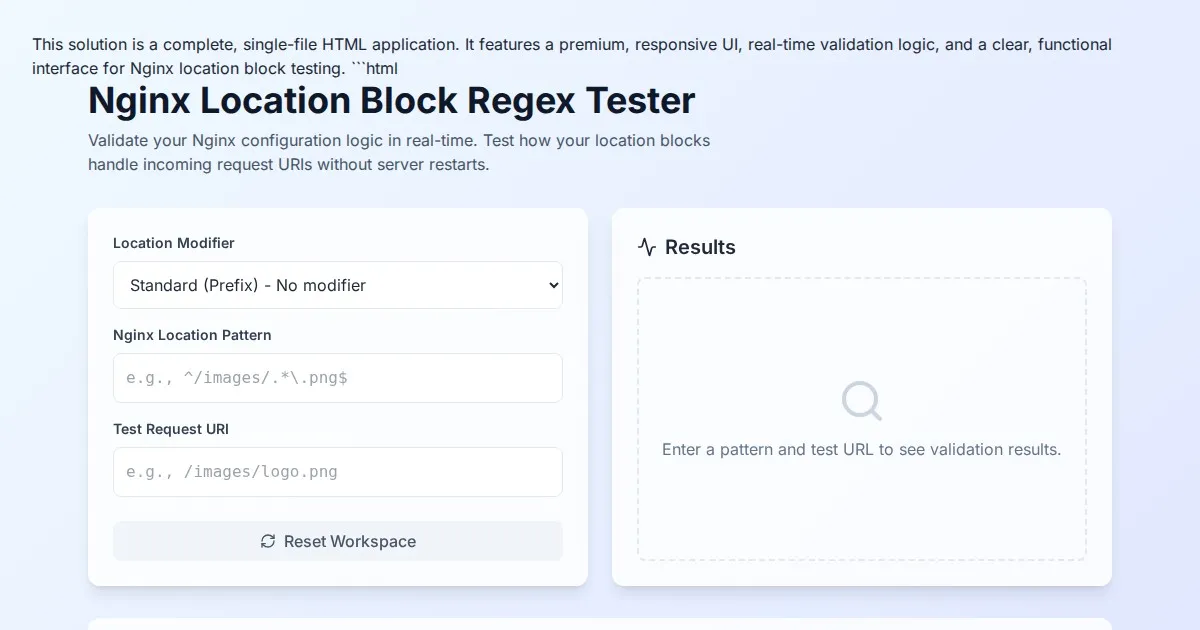Click the 'Nginx Location Block Regex Tester' heading

pos(391,101)
